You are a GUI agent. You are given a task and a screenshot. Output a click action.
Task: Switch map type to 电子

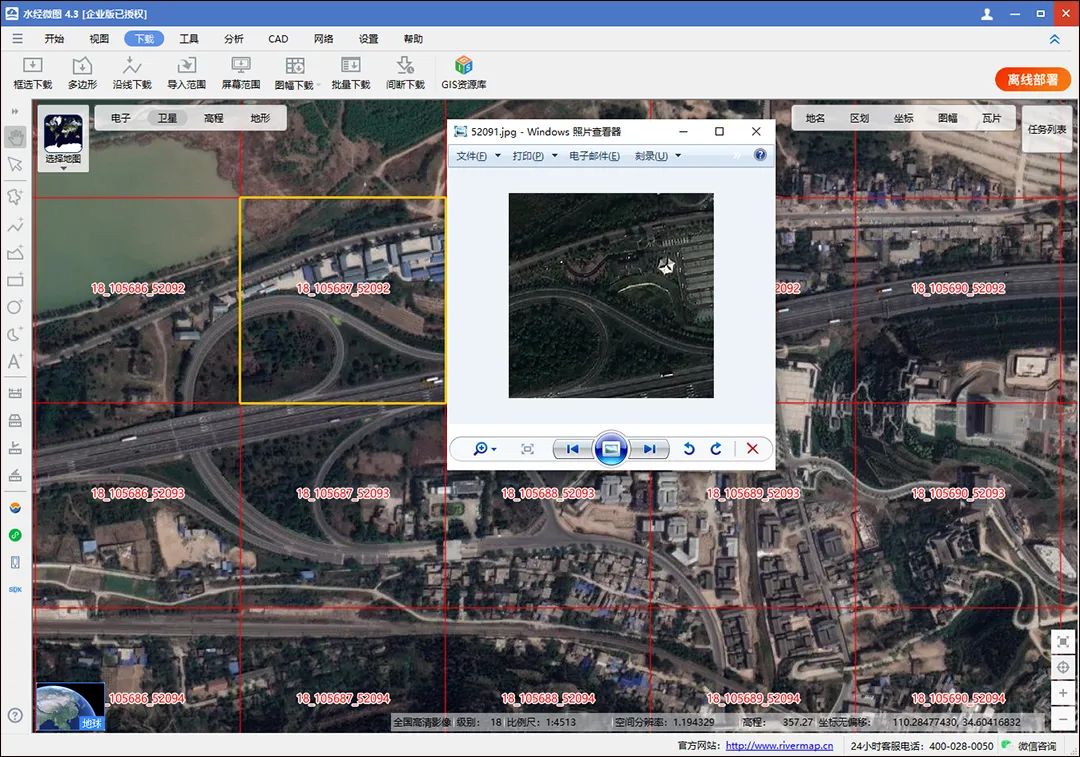pyautogui.click(x=121, y=118)
